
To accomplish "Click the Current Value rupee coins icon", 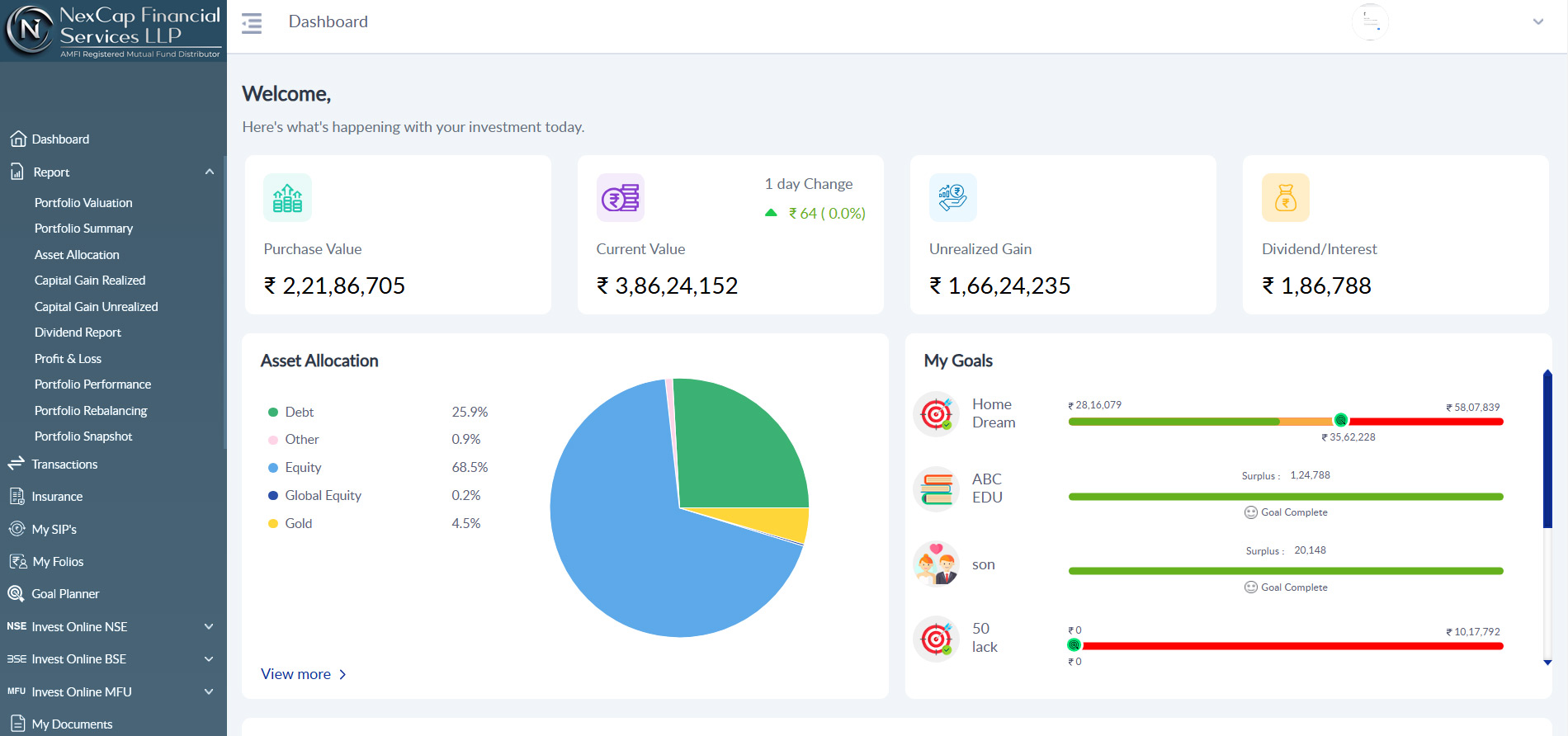I will click(x=621, y=198).
